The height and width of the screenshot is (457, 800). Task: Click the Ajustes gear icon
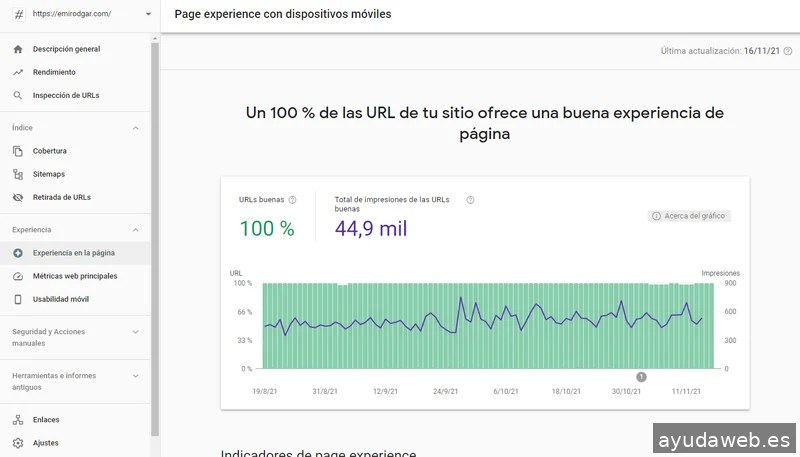(18, 443)
